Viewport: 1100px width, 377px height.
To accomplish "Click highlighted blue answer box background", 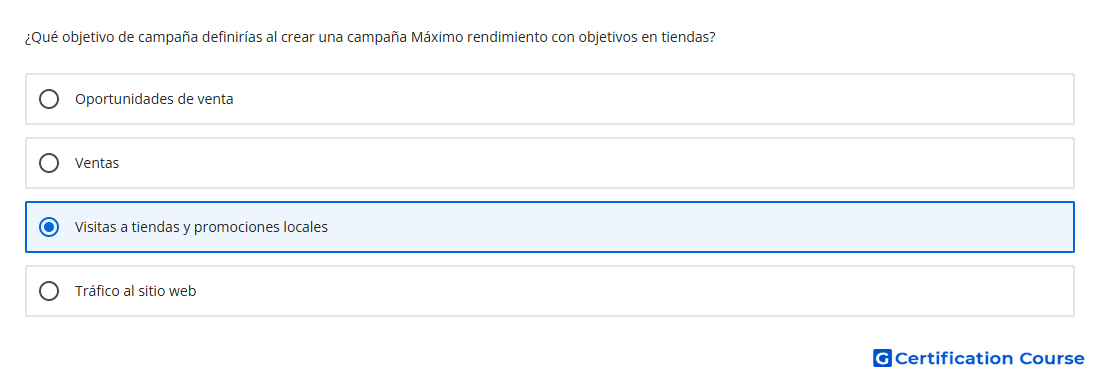I will tap(702, 227).
